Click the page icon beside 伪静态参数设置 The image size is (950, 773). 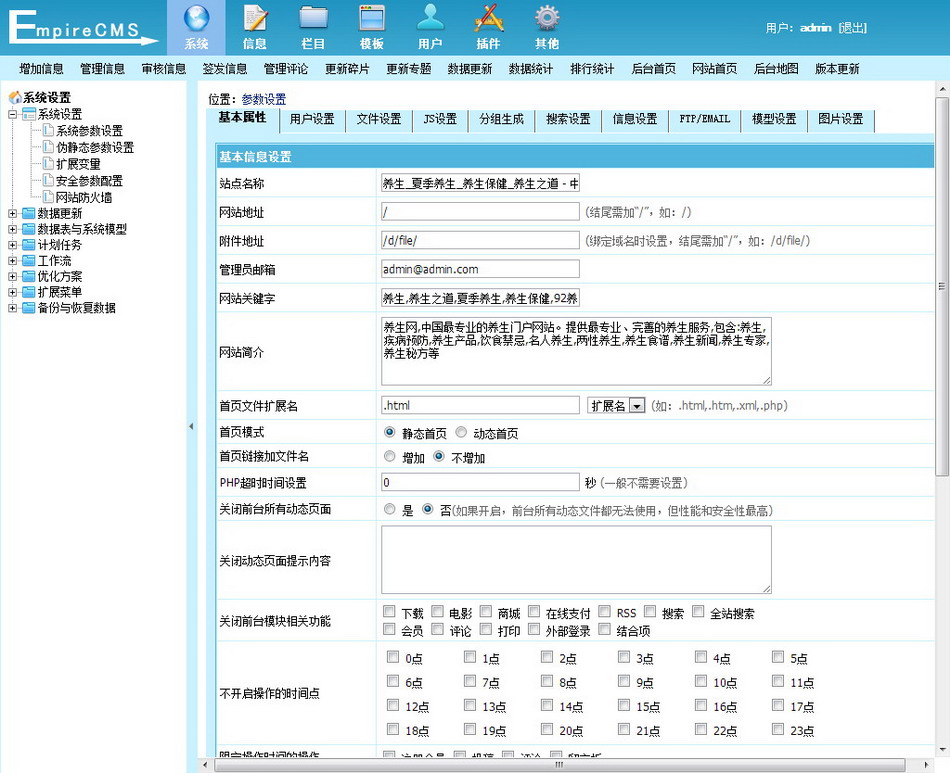[48, 147]
